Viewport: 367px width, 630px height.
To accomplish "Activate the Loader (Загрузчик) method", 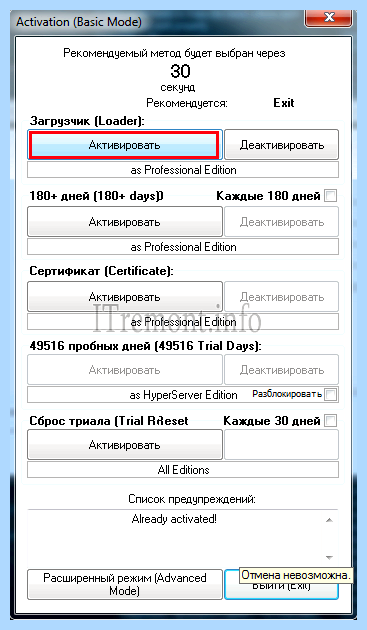I will (x=124, y=145).
